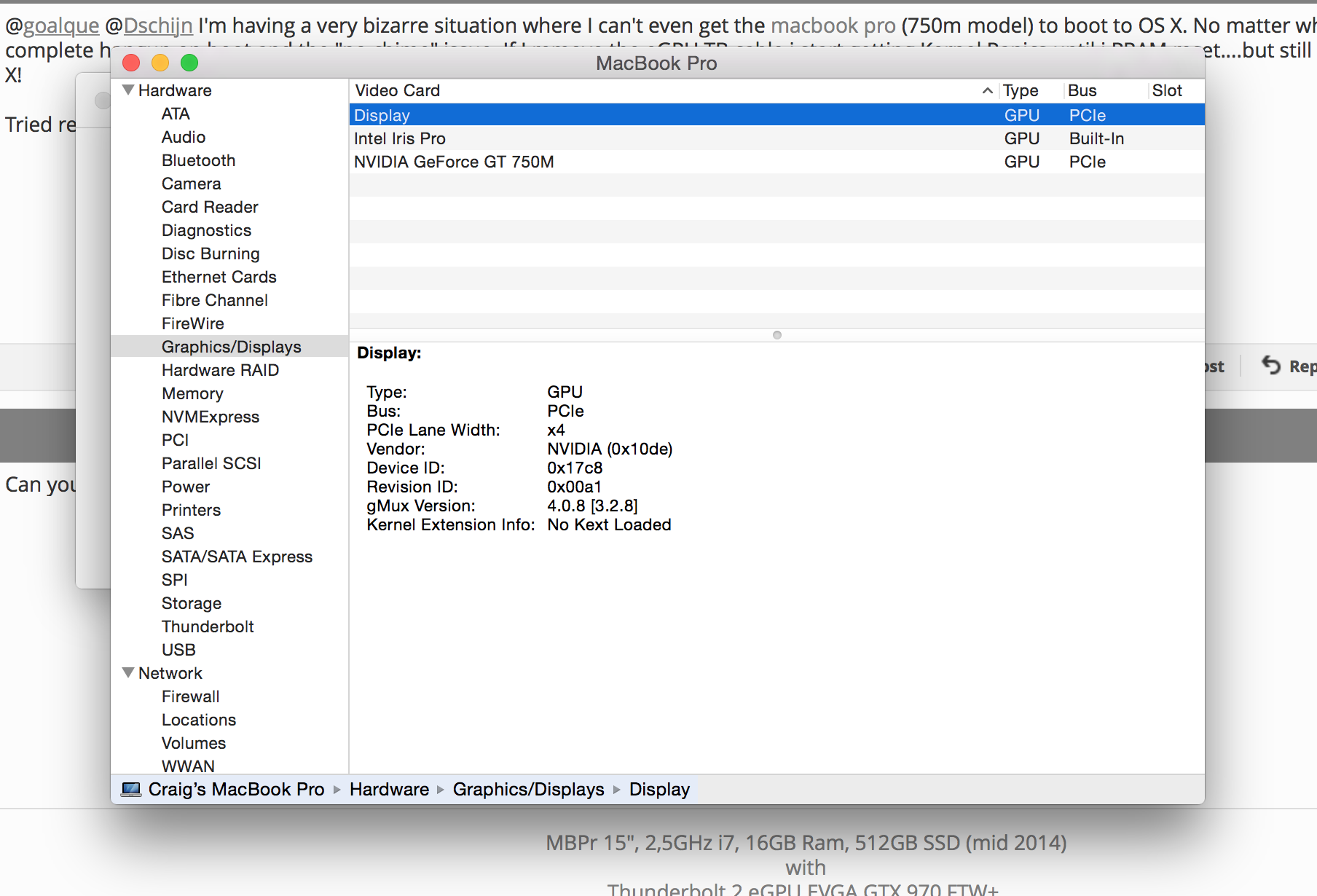Open SATA/SATA Express entry

click(x=237, y=557)
